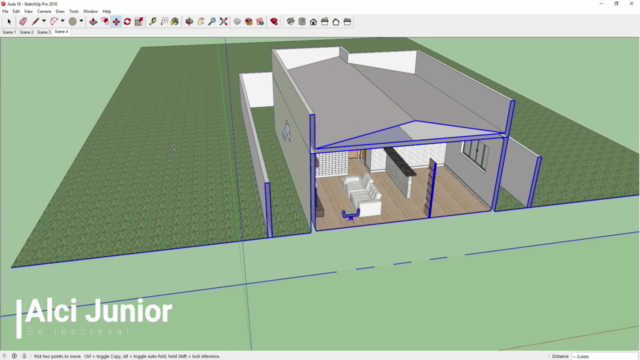Select the arrow Select tool
This screenshot has width=640, height=360.
pos(9,22)
